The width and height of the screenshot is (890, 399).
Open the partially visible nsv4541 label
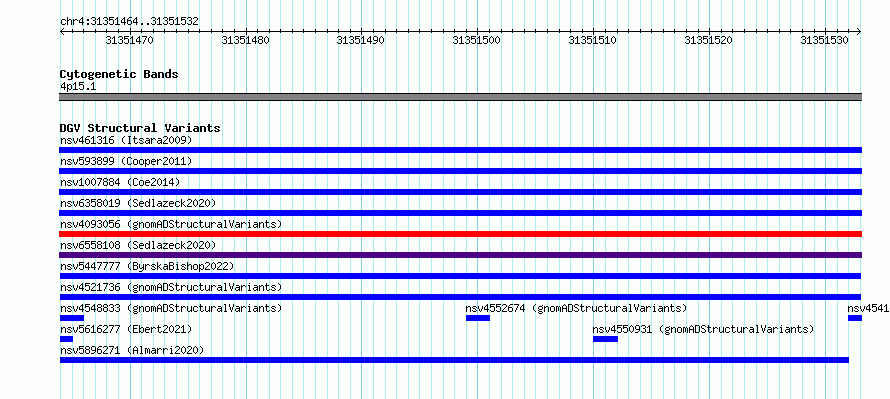click(868, 308)
